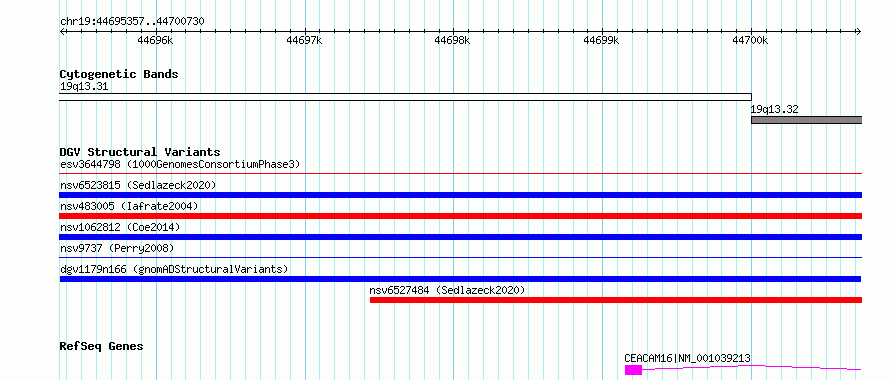Select the nsv483005 red variant bar
The image size is (890, 380).
460,216
